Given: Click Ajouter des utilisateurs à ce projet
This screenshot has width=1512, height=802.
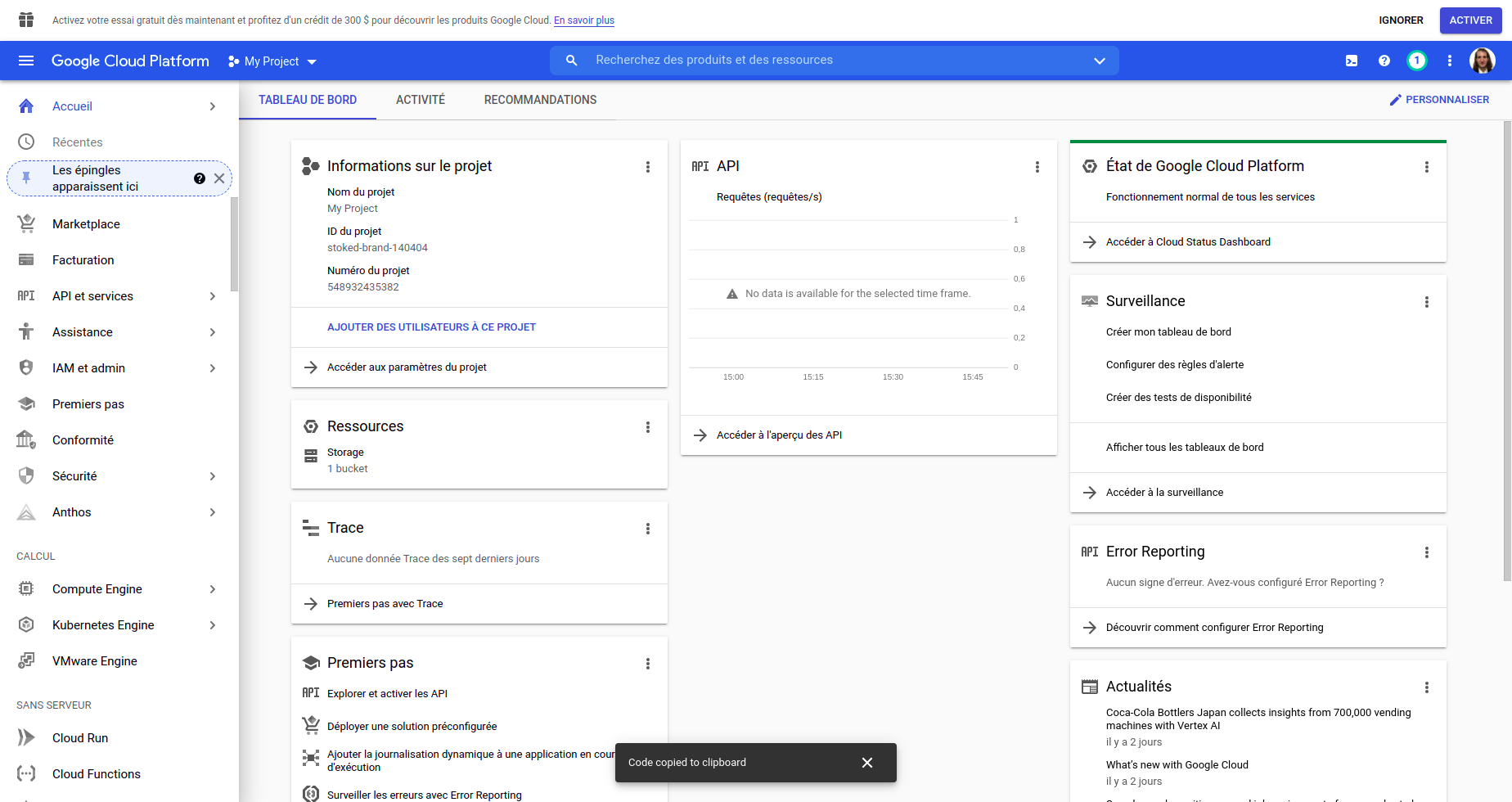Looking at the screenshot, I should tap(431, 327).
